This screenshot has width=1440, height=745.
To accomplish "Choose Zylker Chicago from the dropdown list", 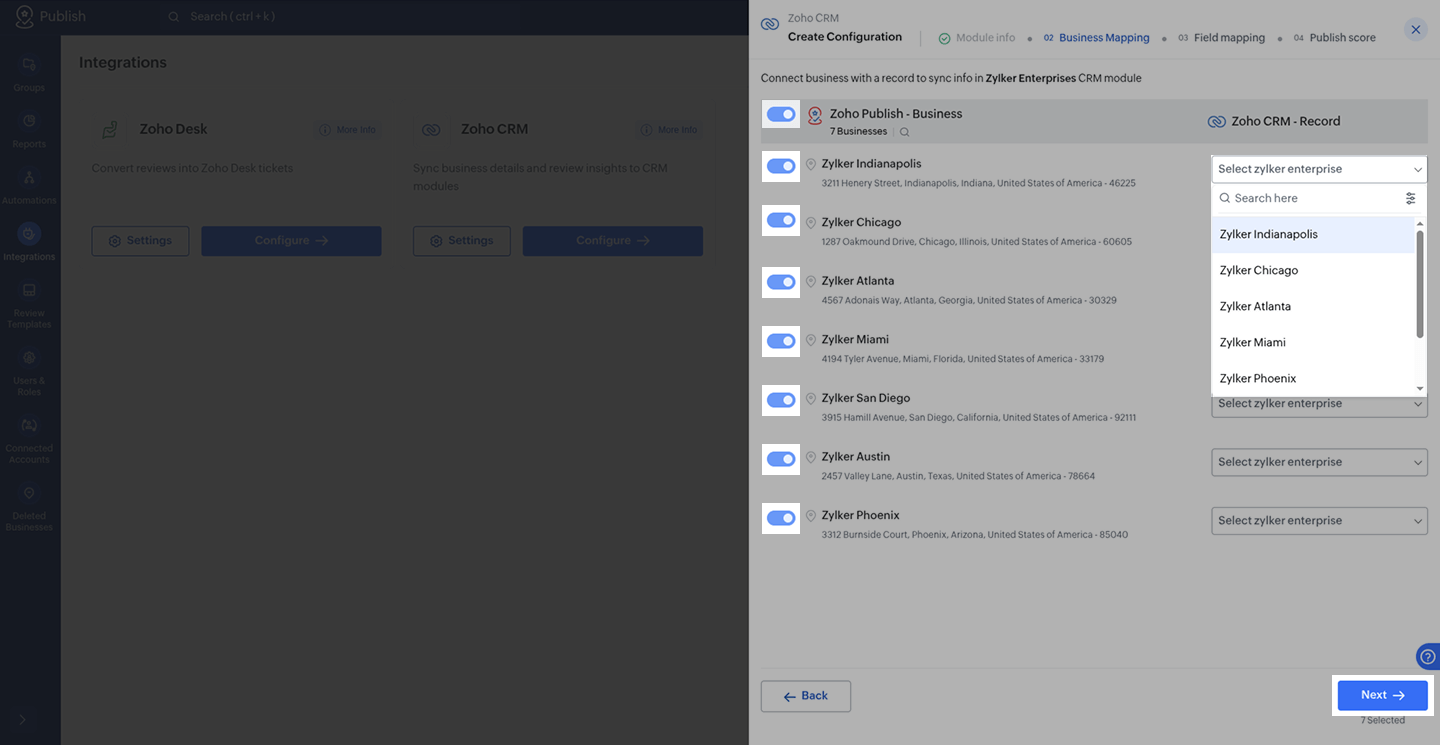I will (x=1313, y=271).
